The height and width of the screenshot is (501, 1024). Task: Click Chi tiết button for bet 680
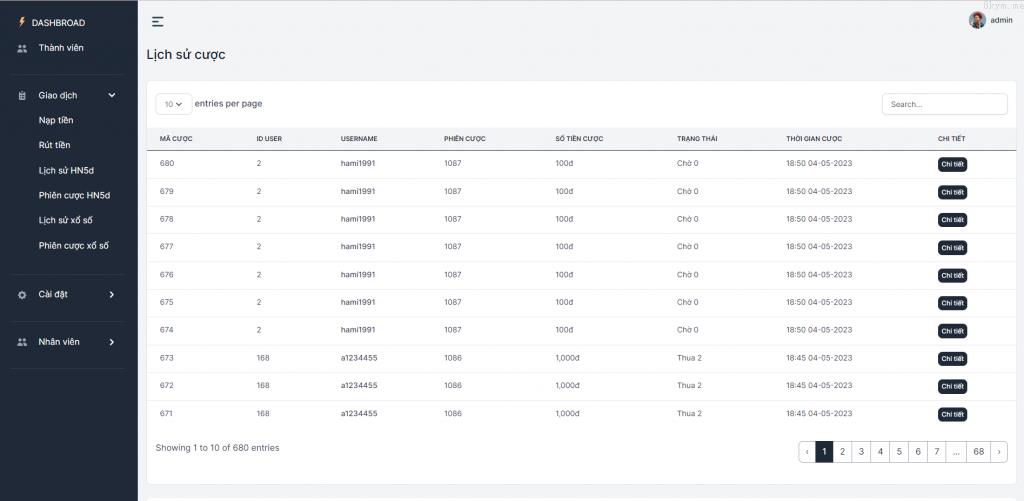click(952, 165)
